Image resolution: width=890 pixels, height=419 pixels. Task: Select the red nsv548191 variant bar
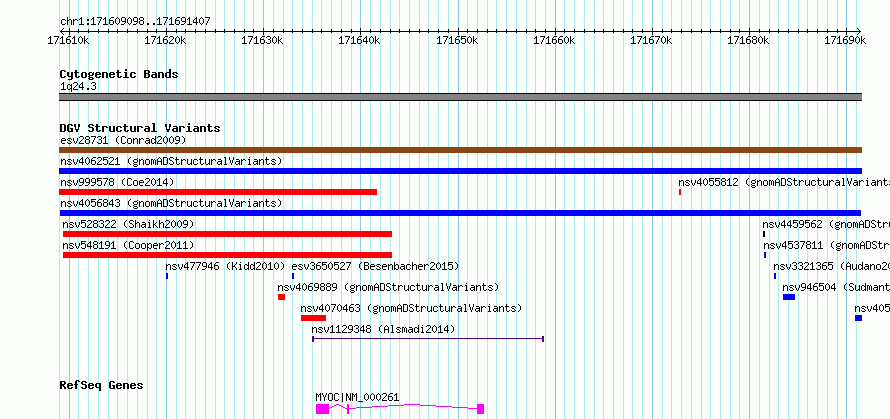pos(228,255)
